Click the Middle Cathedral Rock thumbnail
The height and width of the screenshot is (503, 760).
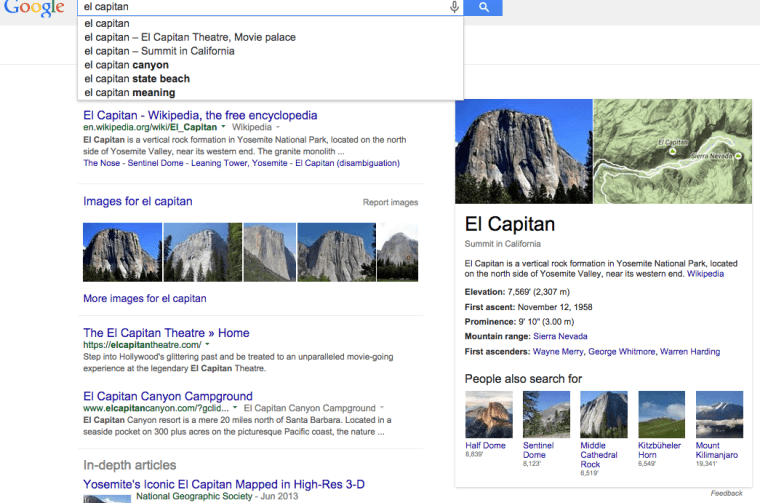click(604, 414)
